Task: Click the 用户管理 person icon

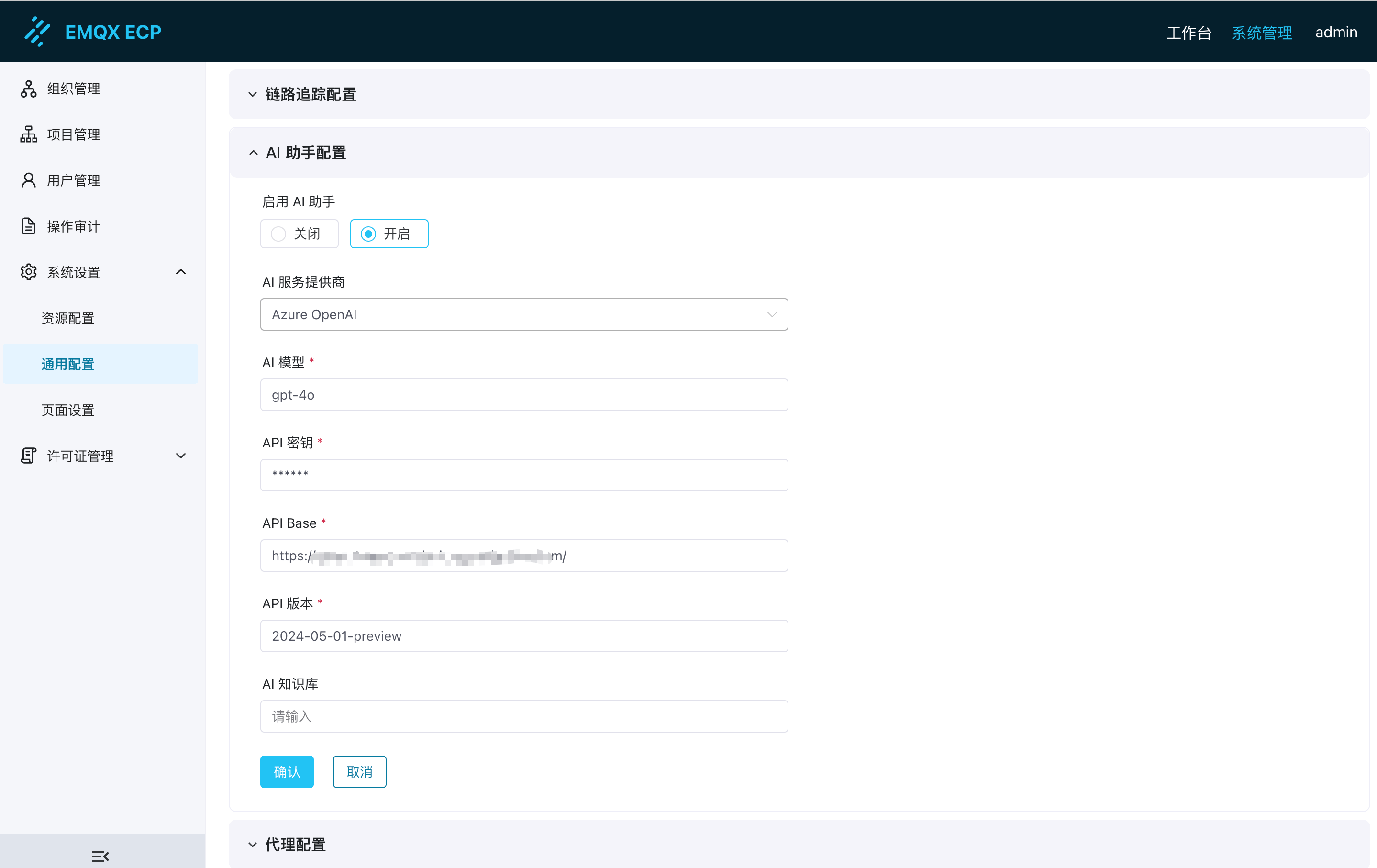Action: [x=29, y=180]
